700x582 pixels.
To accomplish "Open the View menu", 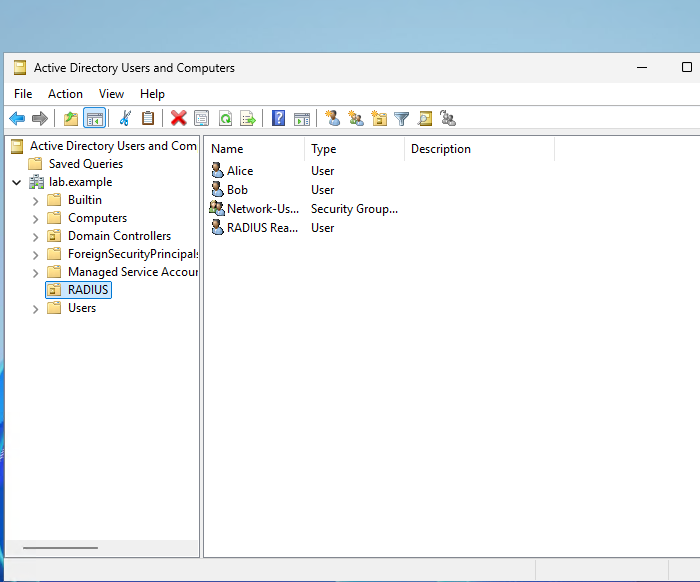I will (x=111, y=94).
